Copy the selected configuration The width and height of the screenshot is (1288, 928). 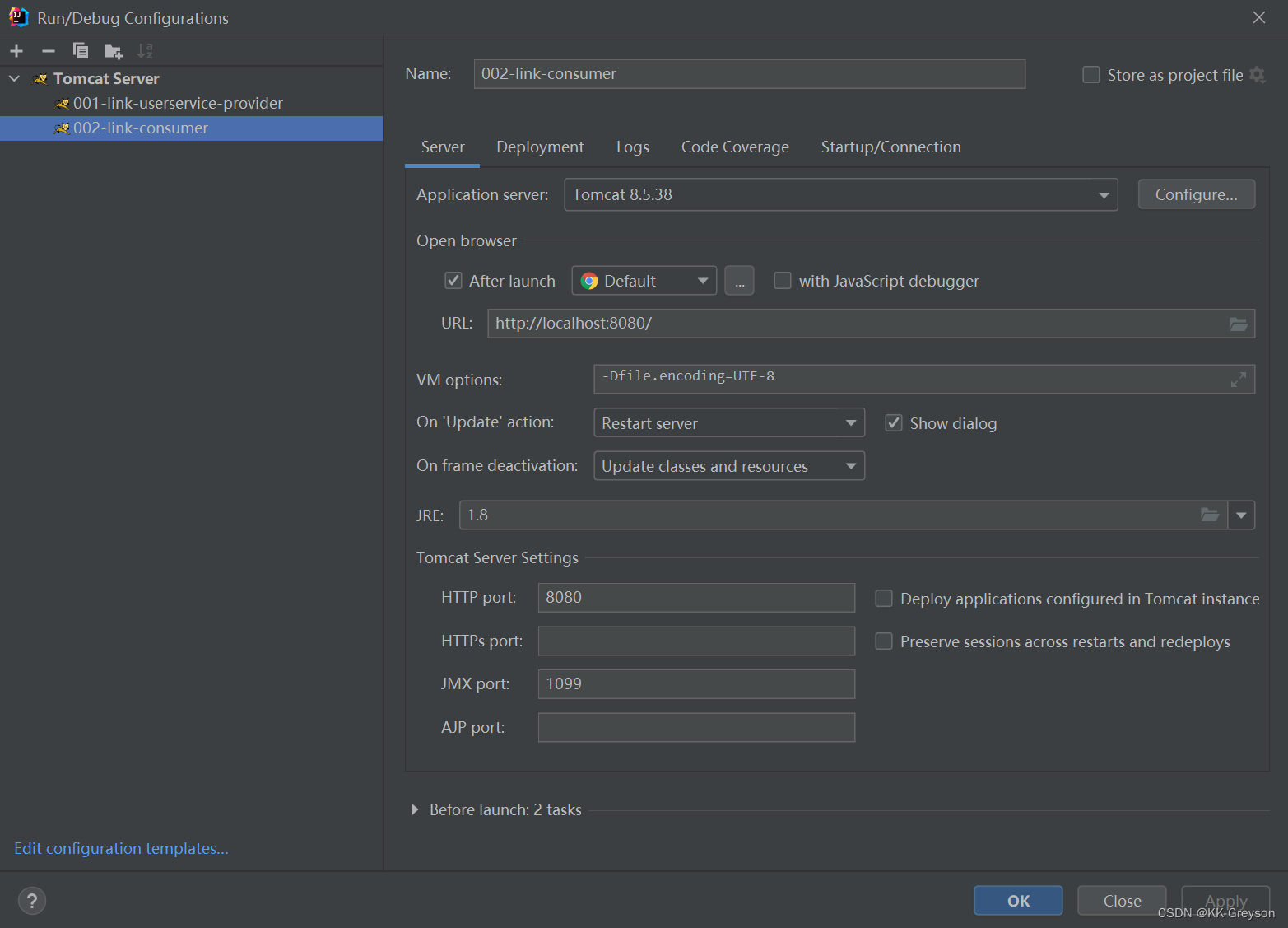81,51
